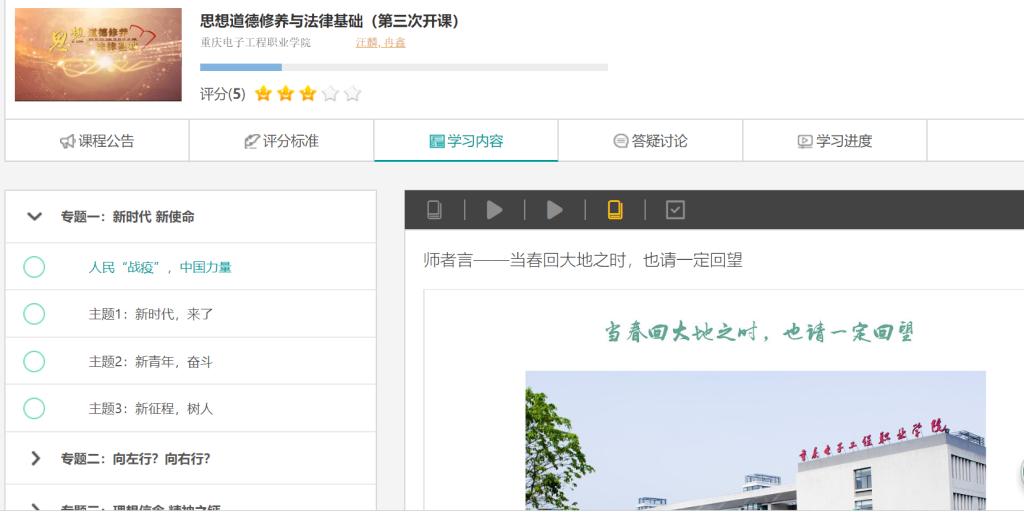Click the first play icon in the dark toolbar

[x=494, y=210]
